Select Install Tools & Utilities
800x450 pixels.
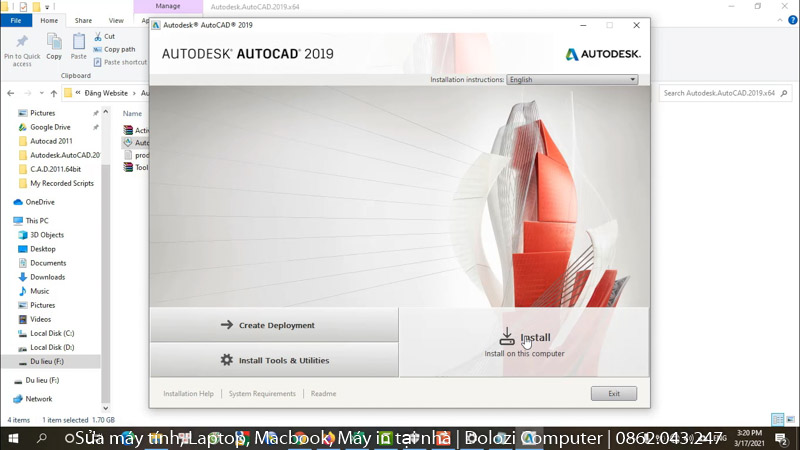pos(274,360)
